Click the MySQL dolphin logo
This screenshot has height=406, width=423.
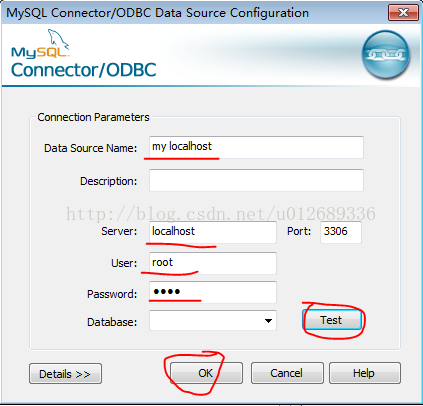[40, 44]
